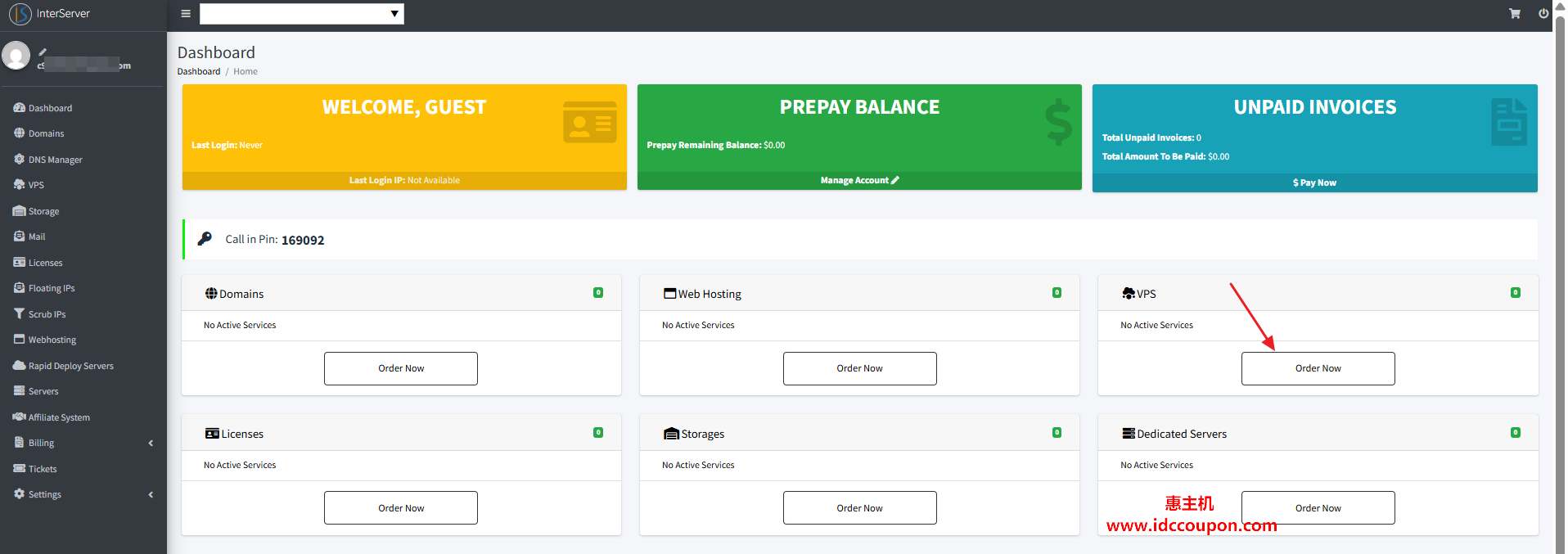Click Home breadcrumb link
1568x554 pixels.
click(246, 71)
